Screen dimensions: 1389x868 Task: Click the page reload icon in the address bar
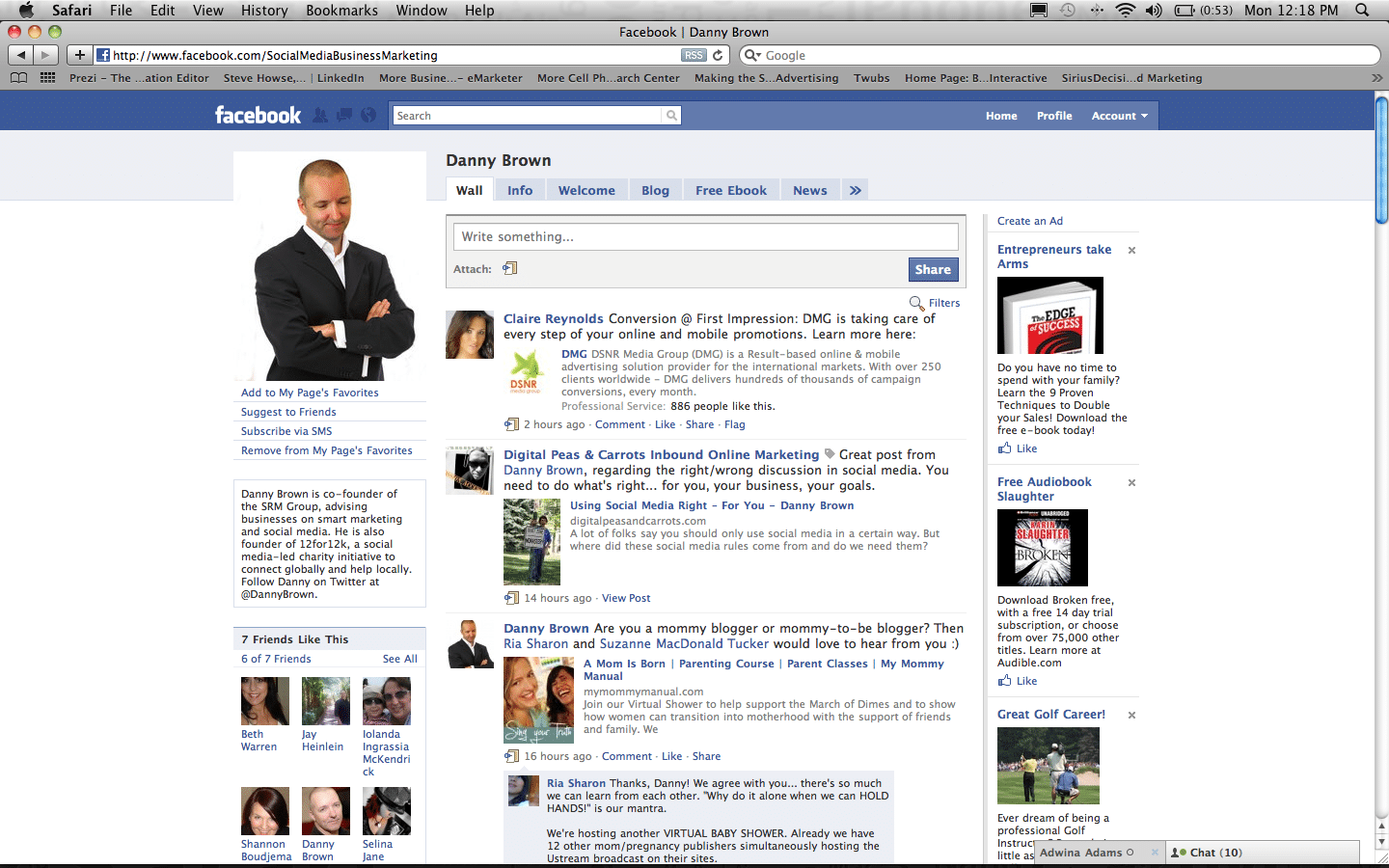717,55
